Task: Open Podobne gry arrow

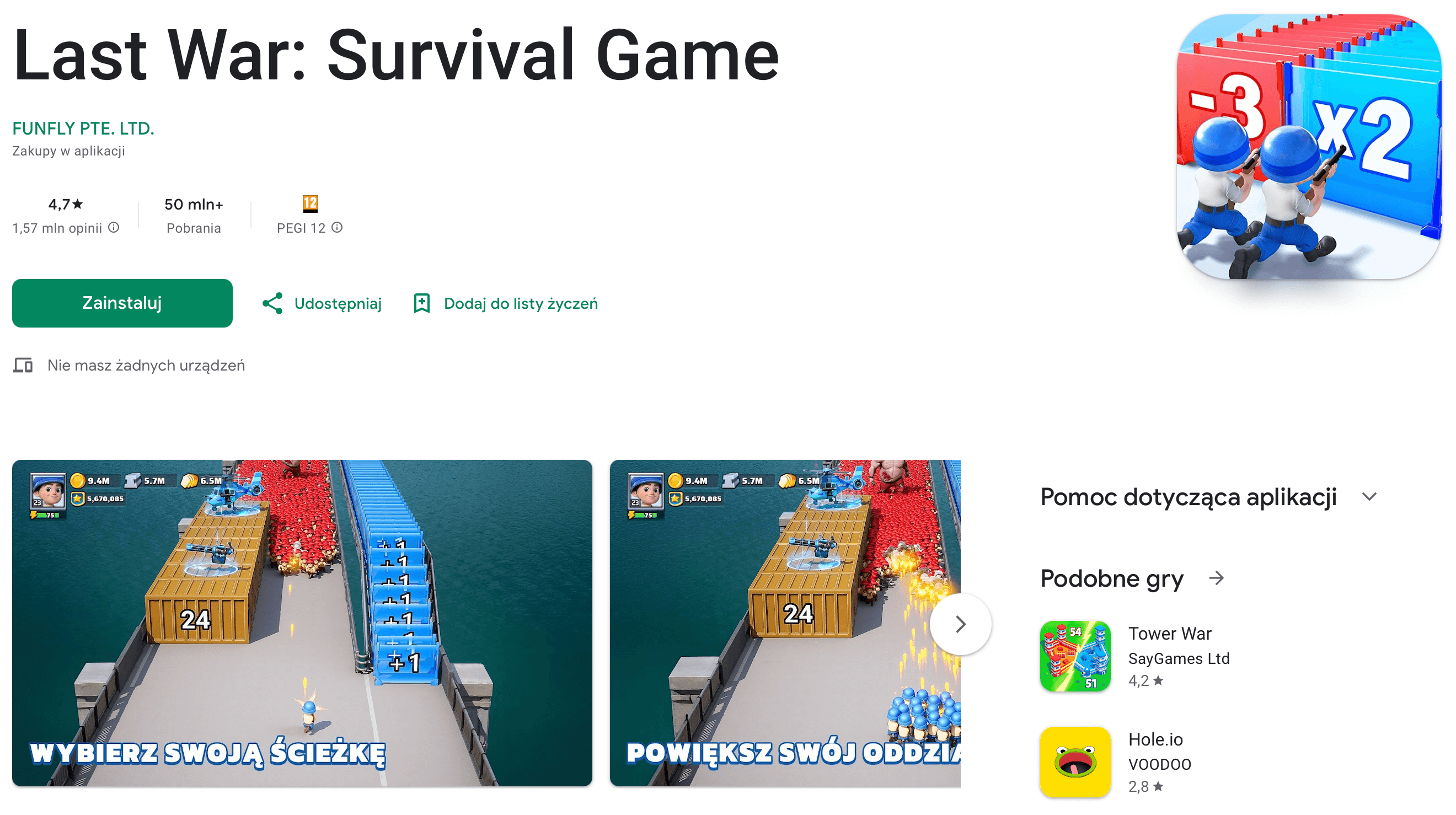Action: point(1216,578)
